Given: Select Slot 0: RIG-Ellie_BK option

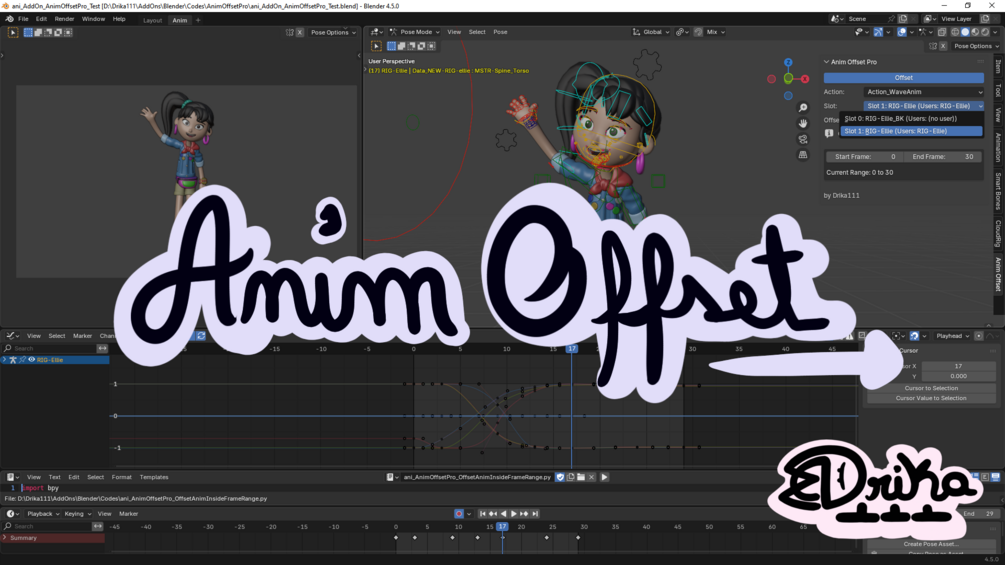Looking at the screenshot, I should (x=911, y=119).
